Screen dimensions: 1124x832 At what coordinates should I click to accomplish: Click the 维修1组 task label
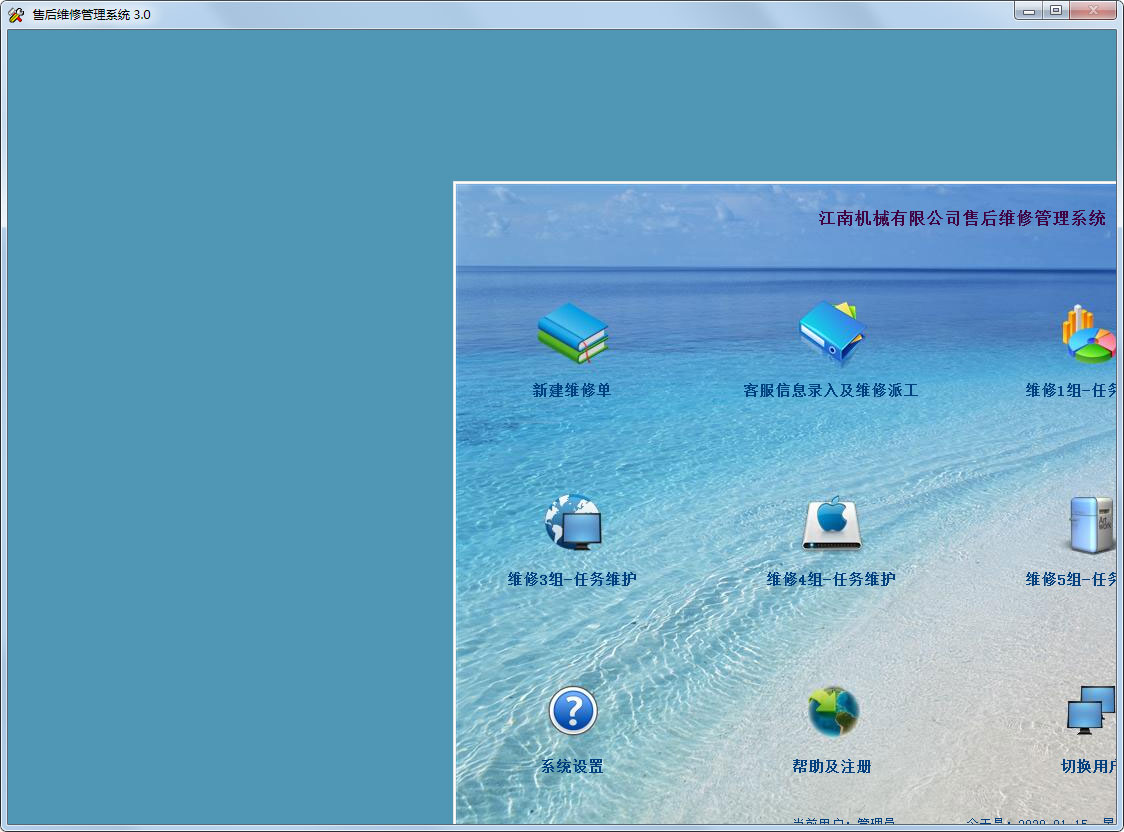pos(1071,391)
